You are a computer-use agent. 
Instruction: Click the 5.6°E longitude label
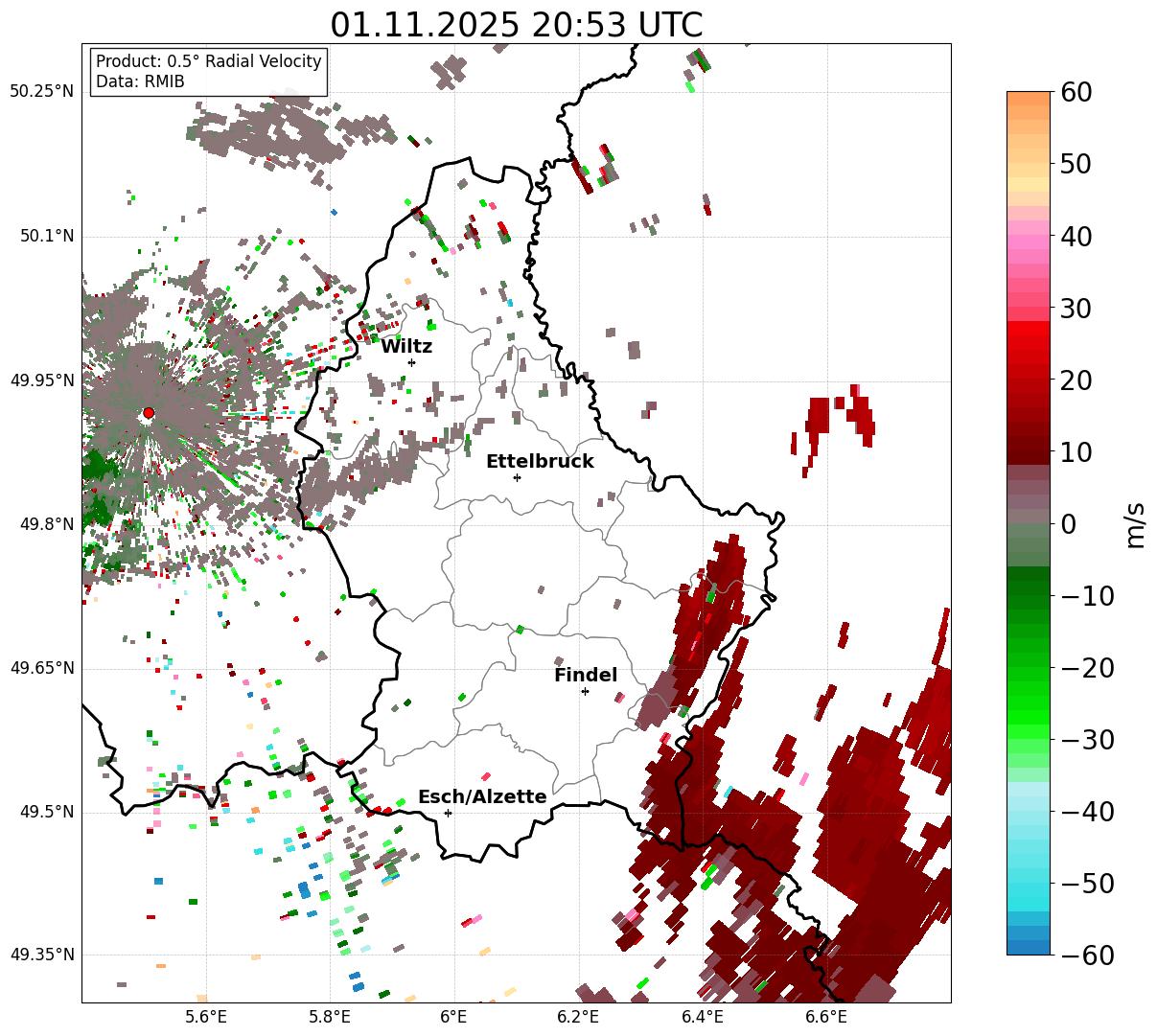[x=206, y=1017]
